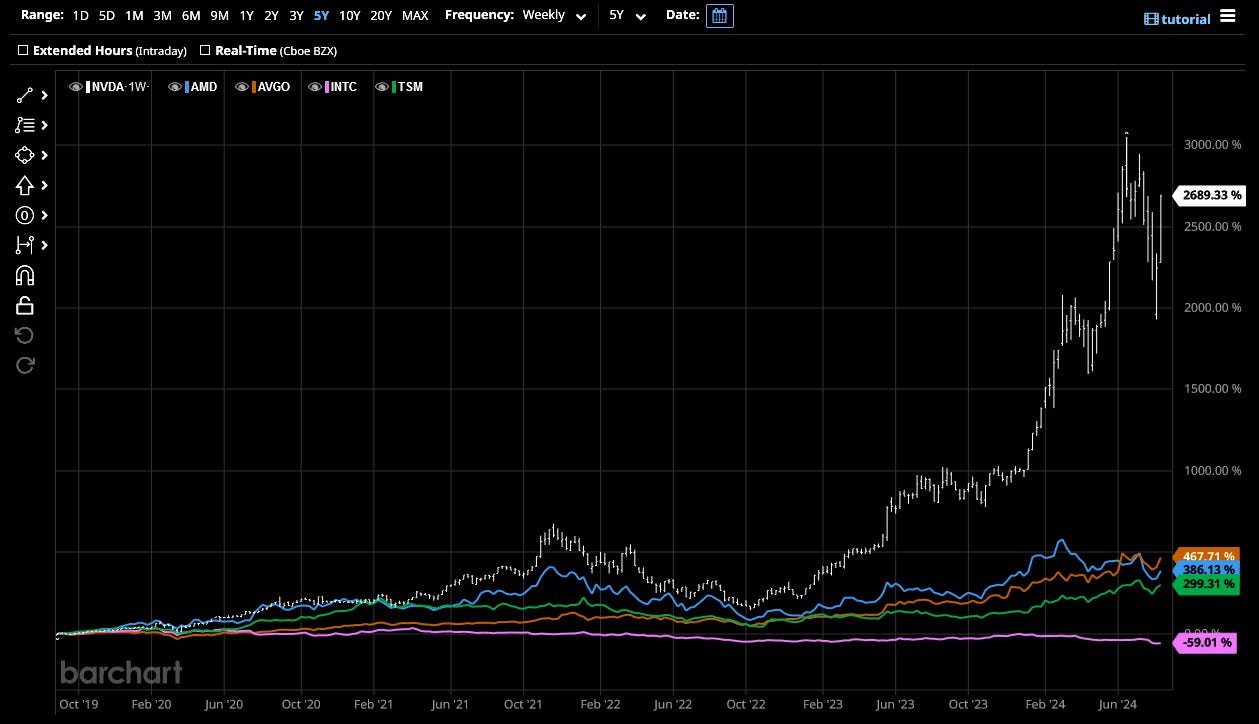Click the 299.31 % TSM value tag
Image resolution: width=1259 pixels, height=724 pixels.
[x=1206, y=584]
